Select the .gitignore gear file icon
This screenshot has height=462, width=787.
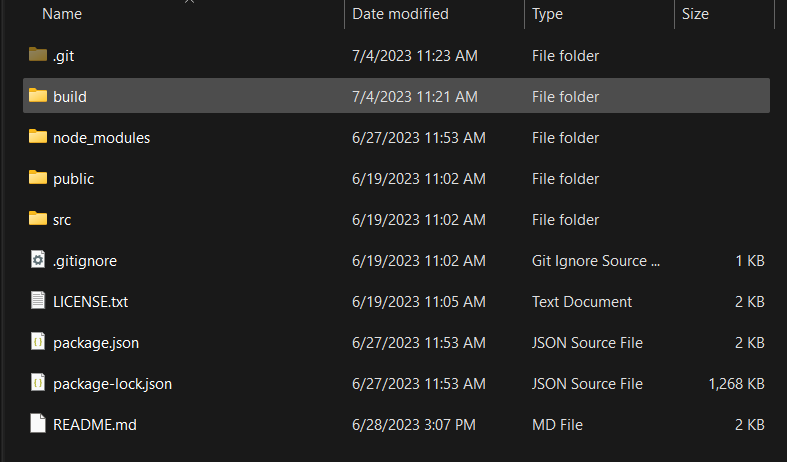pyautogui.click(x=38, y=260)
